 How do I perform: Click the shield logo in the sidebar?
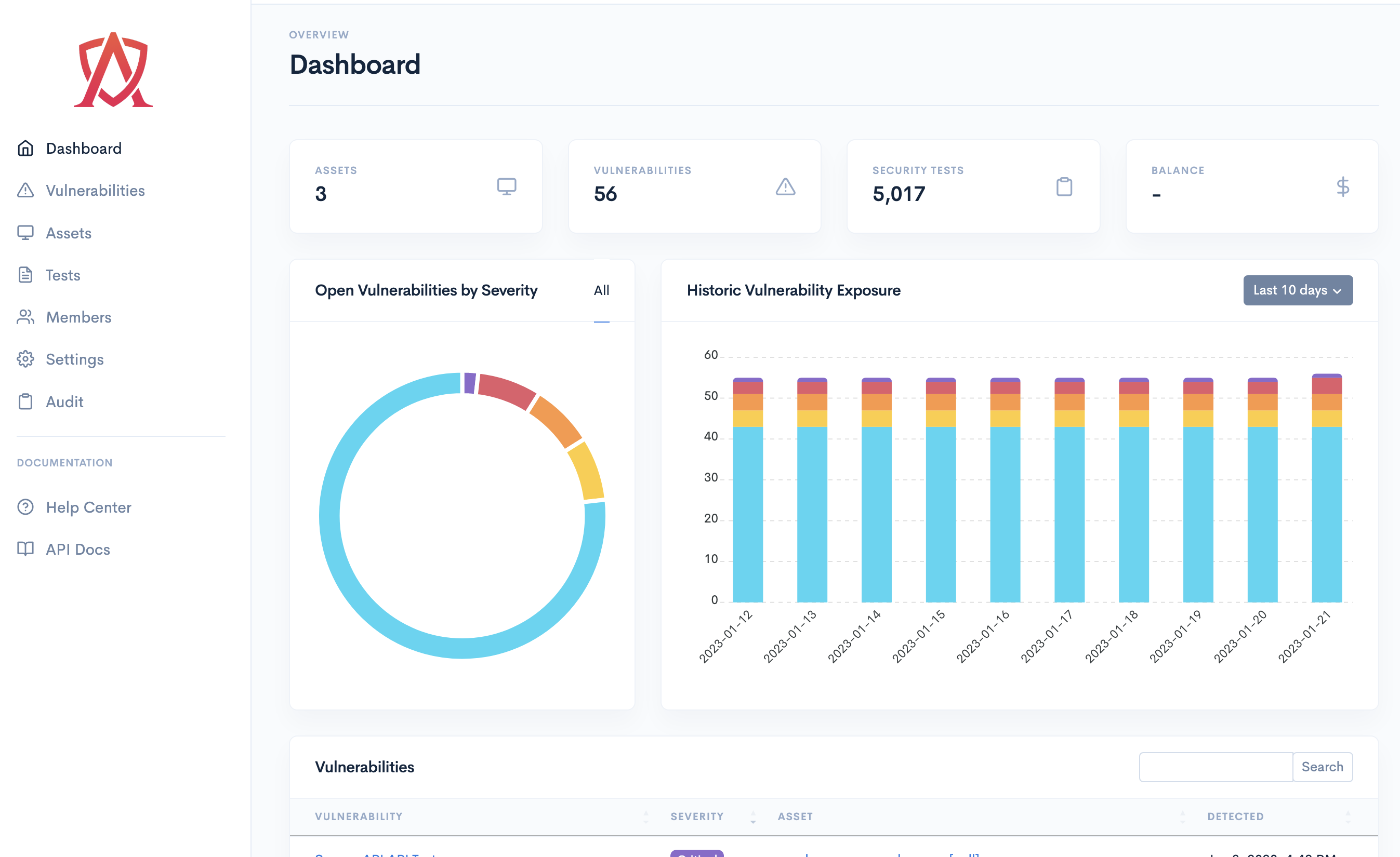coord(113,69)
